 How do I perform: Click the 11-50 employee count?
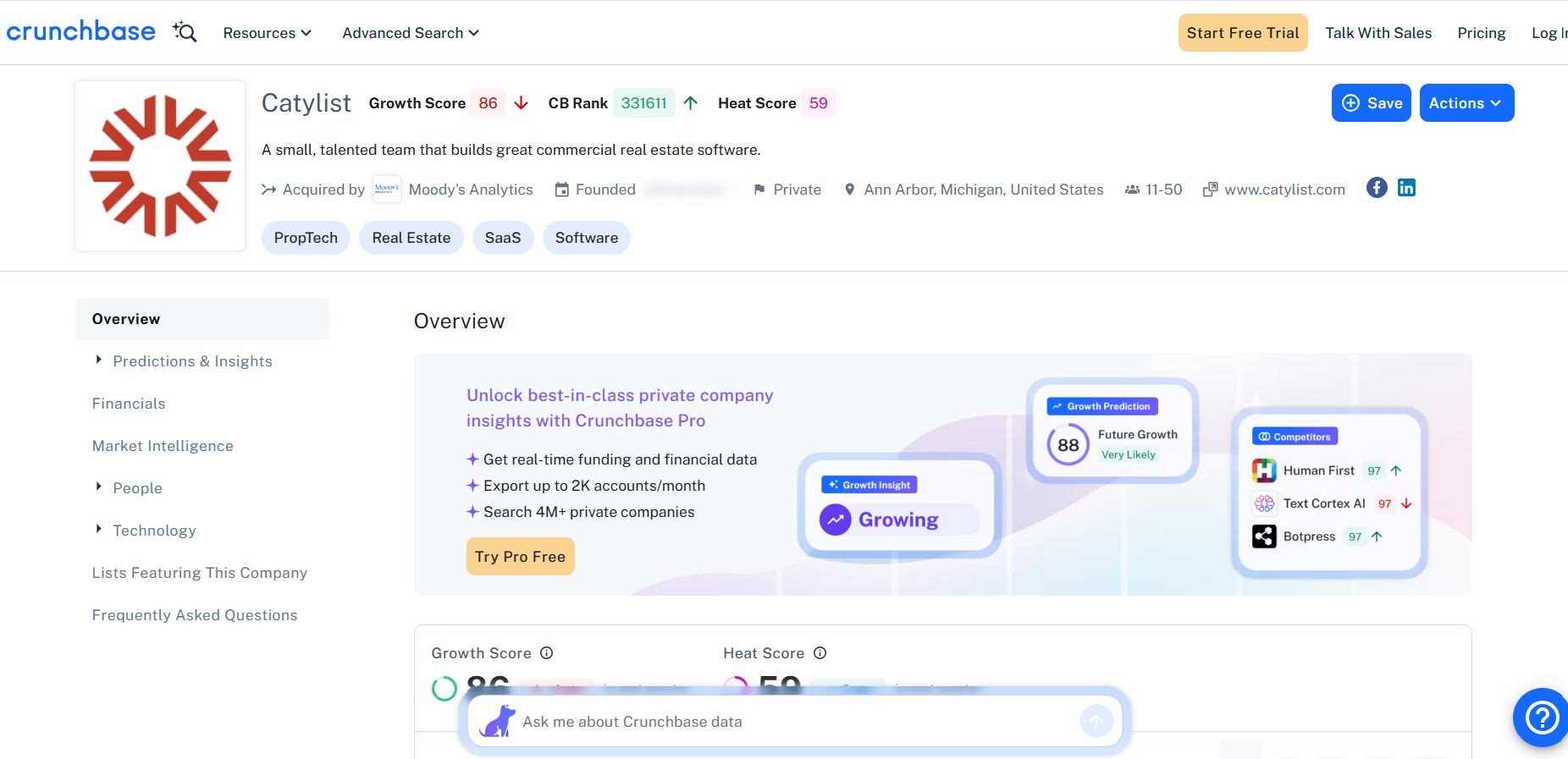[x=1164, y=190]
